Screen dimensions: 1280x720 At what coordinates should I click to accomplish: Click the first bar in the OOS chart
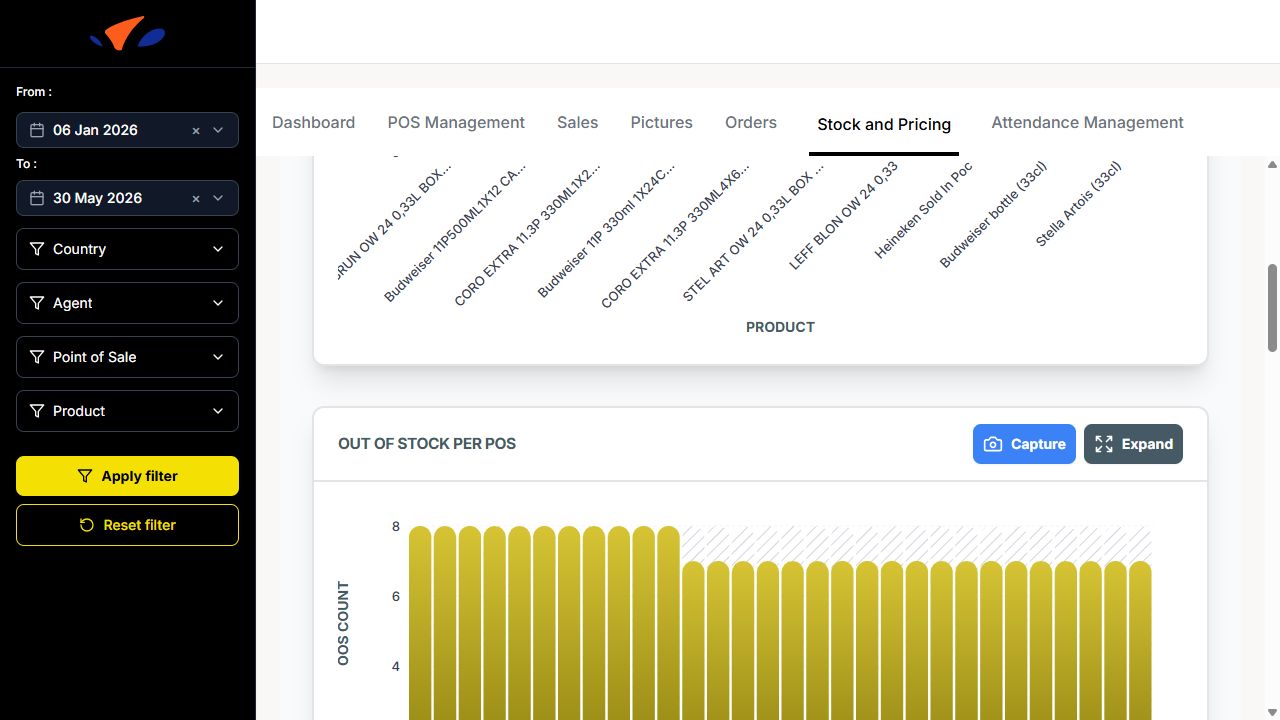(x=420, y=623)
